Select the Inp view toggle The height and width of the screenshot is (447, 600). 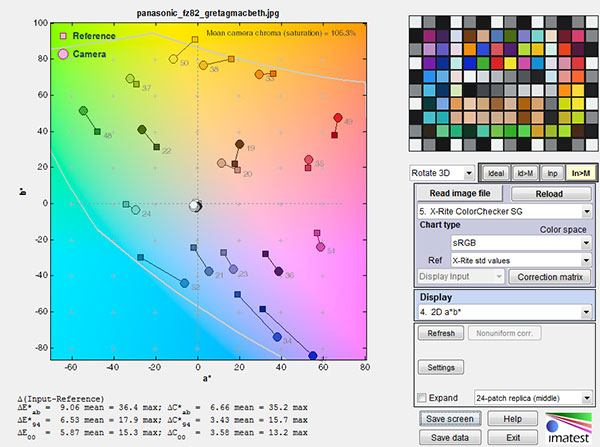[552, 173]
